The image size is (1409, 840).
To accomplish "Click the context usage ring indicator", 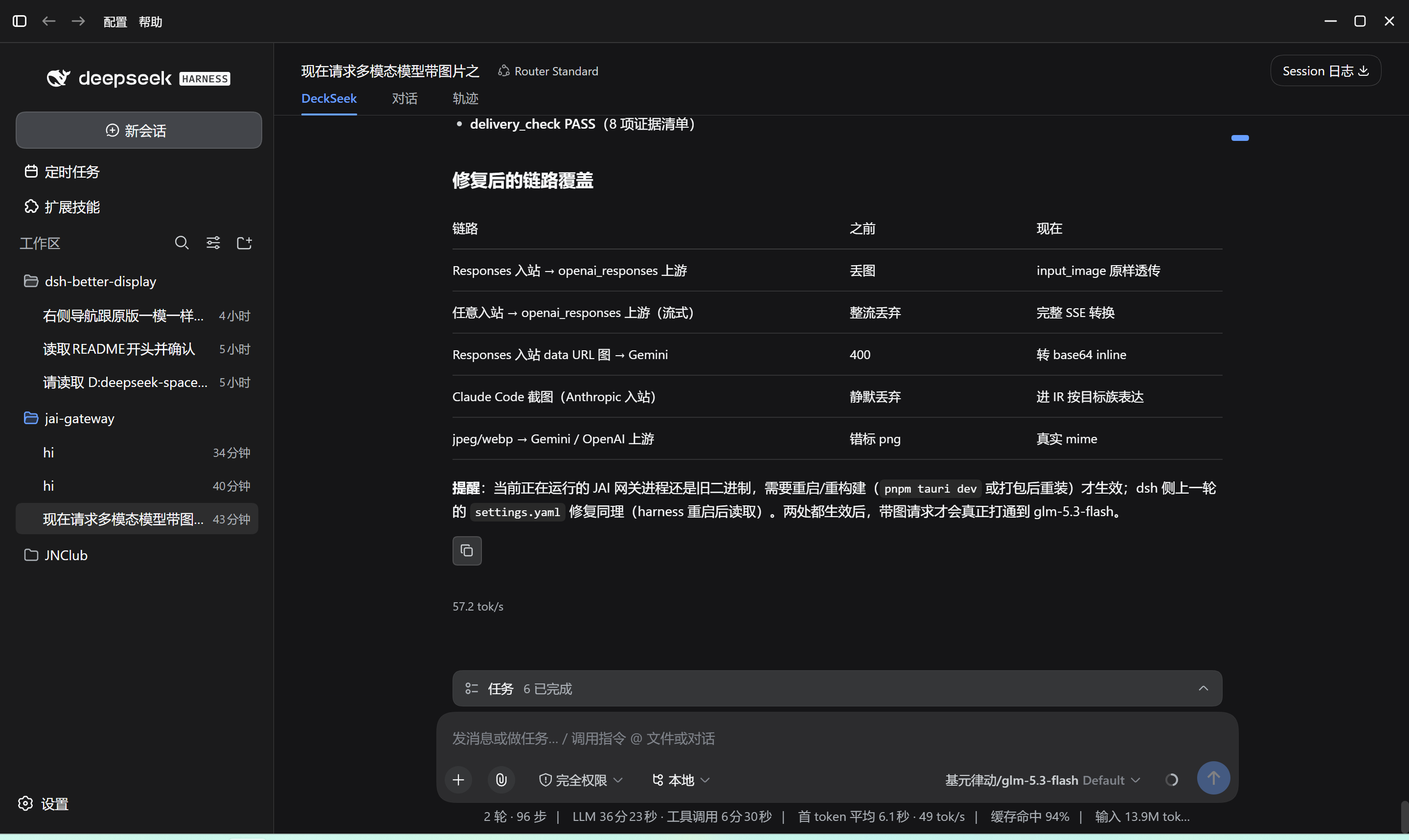I will pos(1172,780).
